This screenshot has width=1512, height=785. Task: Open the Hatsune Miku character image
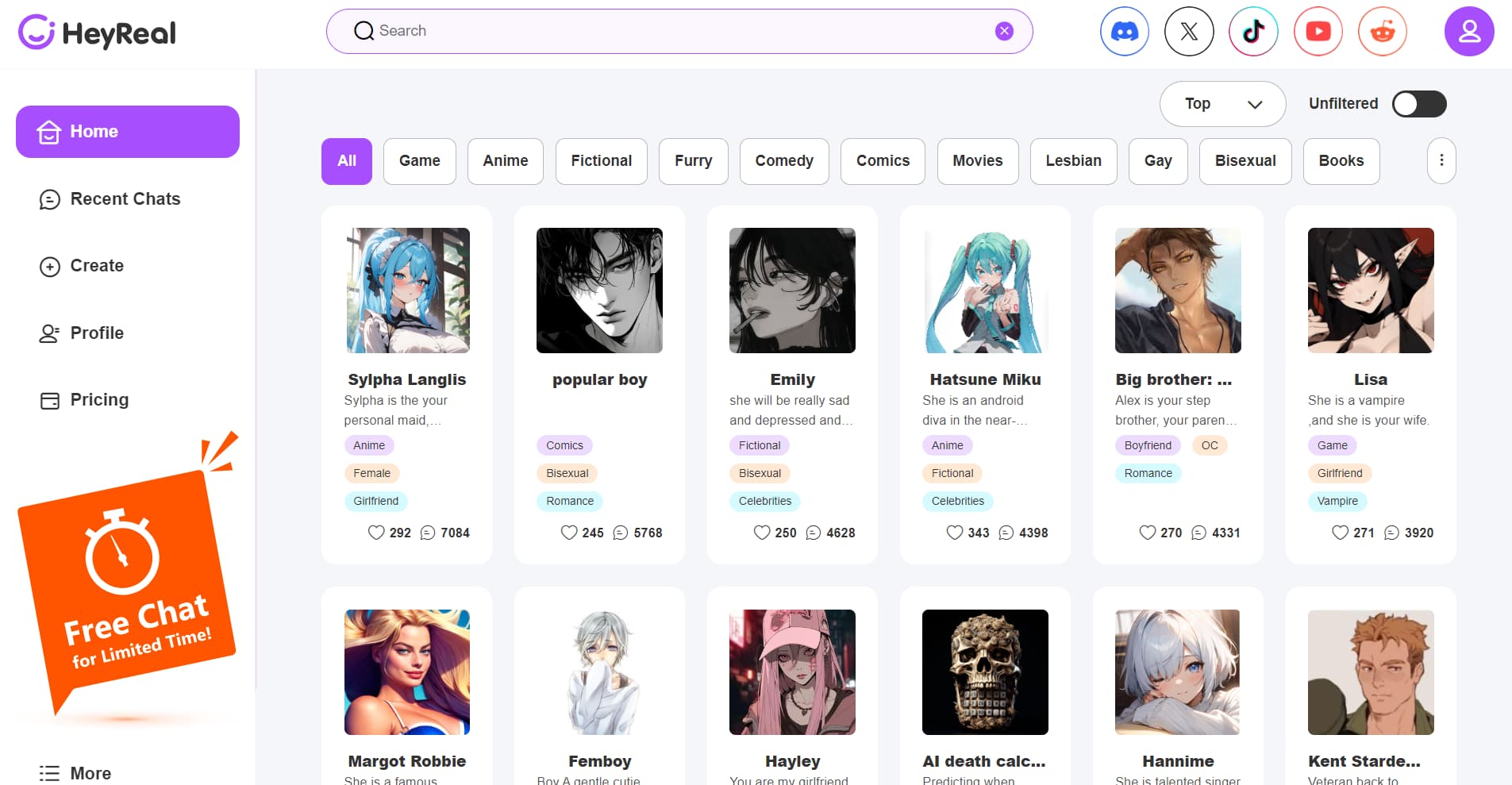tap(985, 291)
